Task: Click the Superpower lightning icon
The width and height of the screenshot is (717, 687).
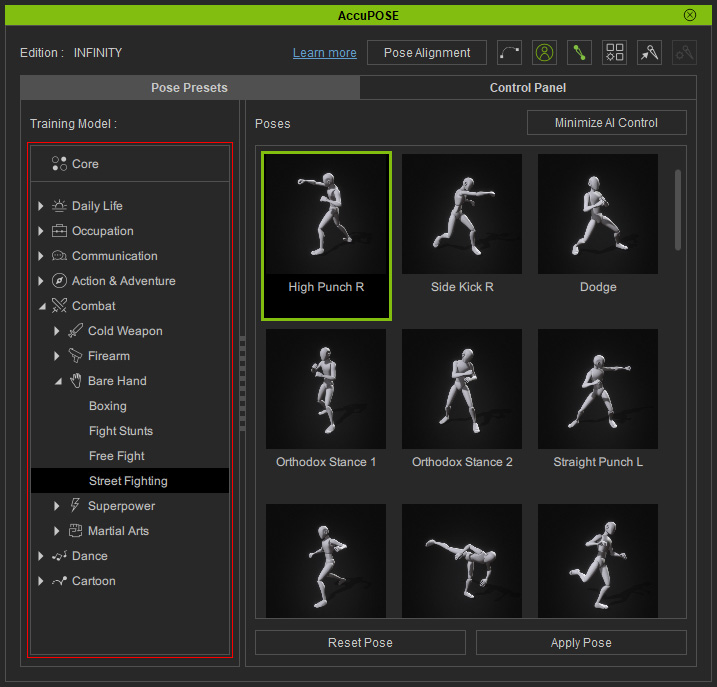Action: (75, 505)
